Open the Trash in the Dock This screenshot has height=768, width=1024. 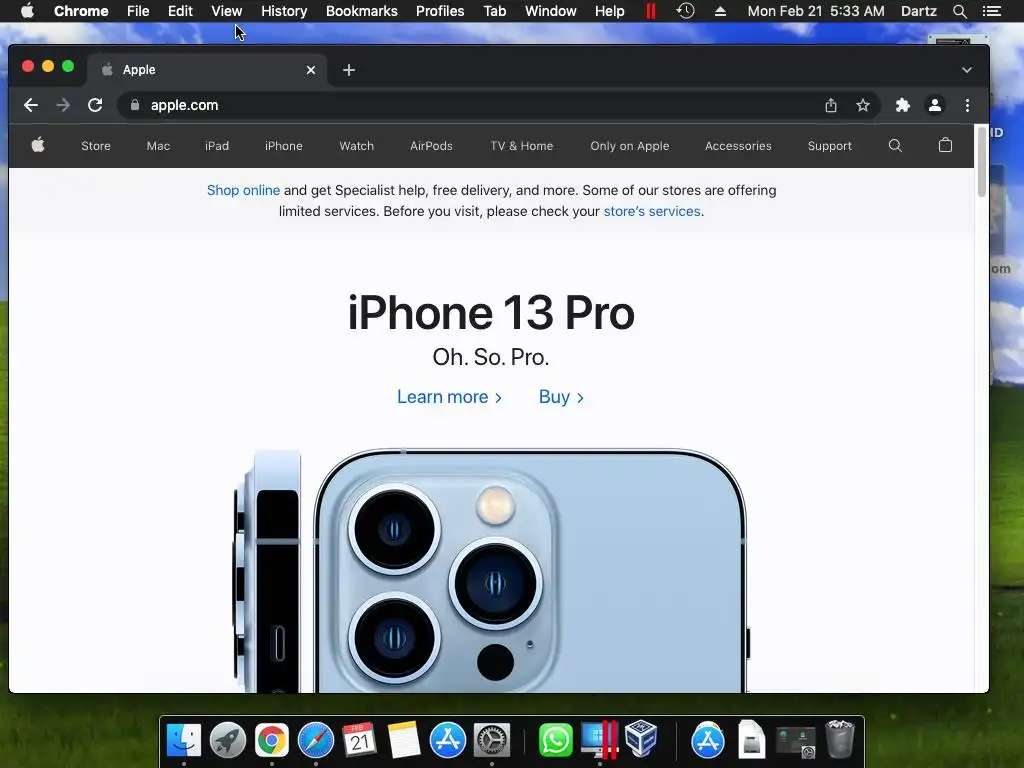click(x=840, y=739)
